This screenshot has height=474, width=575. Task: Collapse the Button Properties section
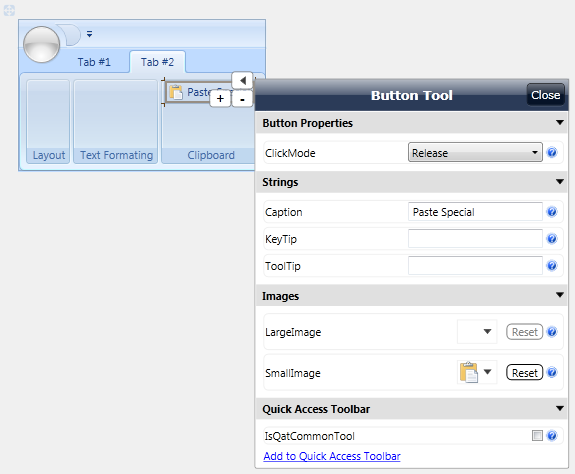(560, 122)
